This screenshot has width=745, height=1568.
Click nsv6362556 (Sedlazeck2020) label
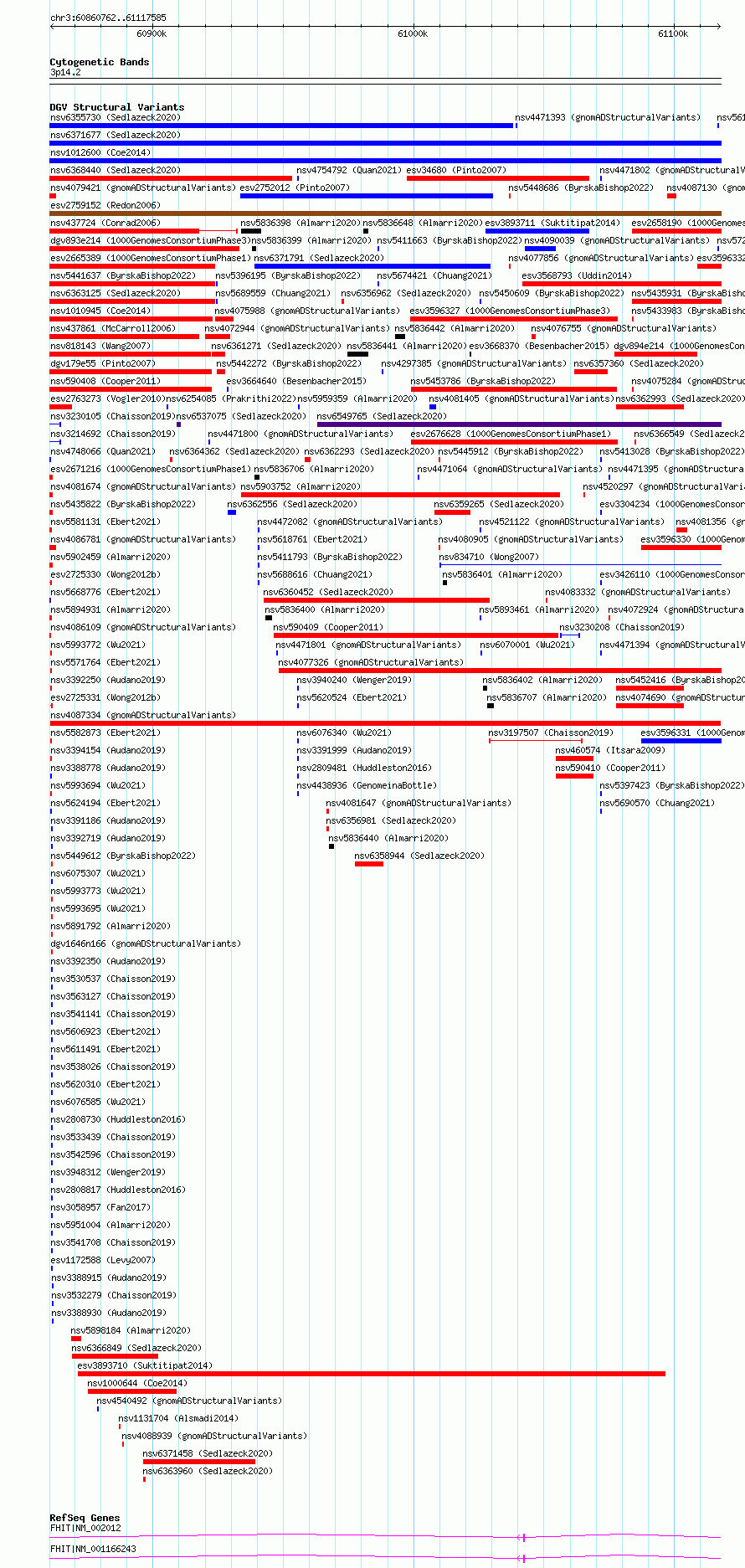(x=292, y=504)
